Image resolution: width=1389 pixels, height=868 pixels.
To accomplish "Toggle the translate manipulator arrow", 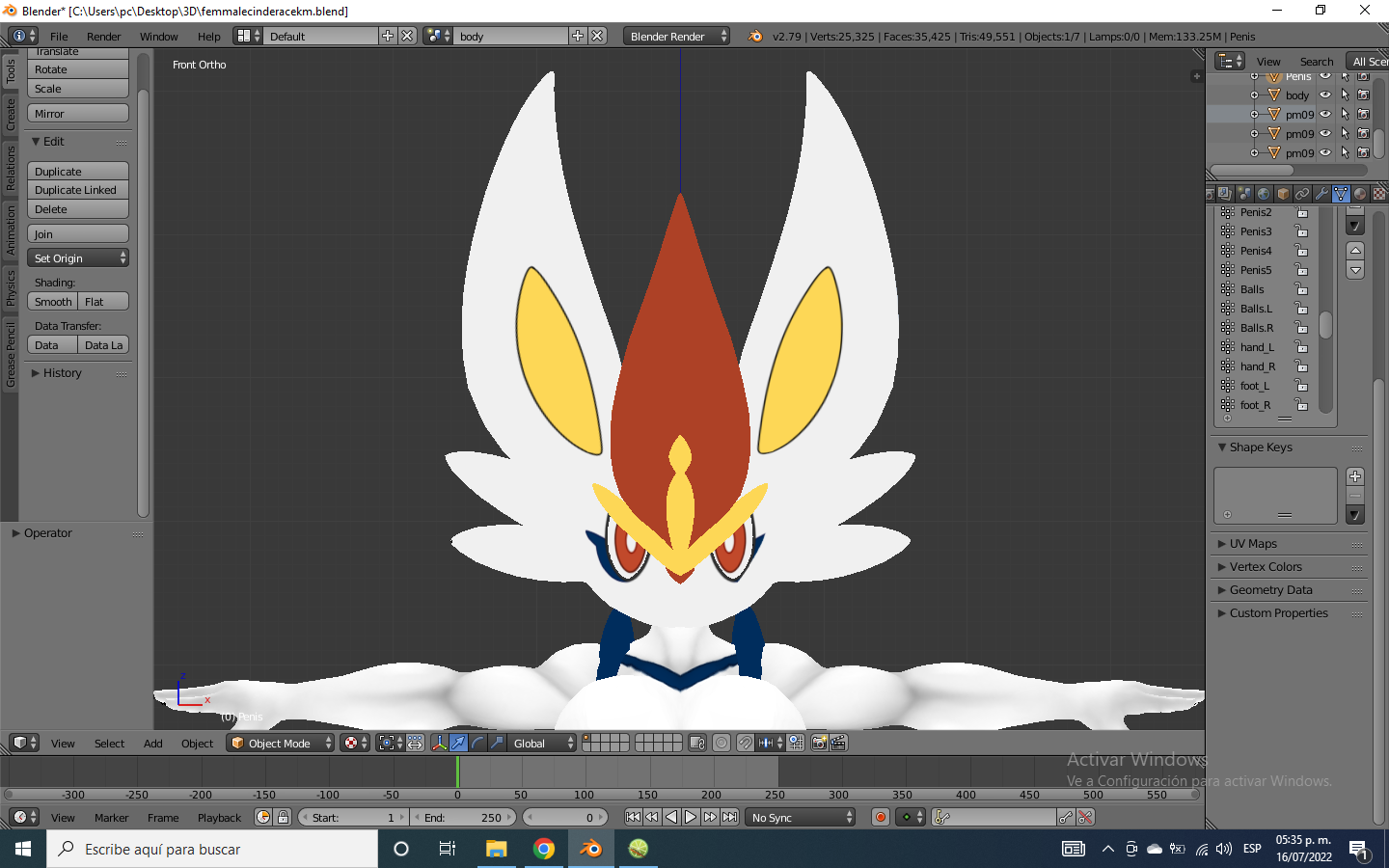I will (459, 743).
